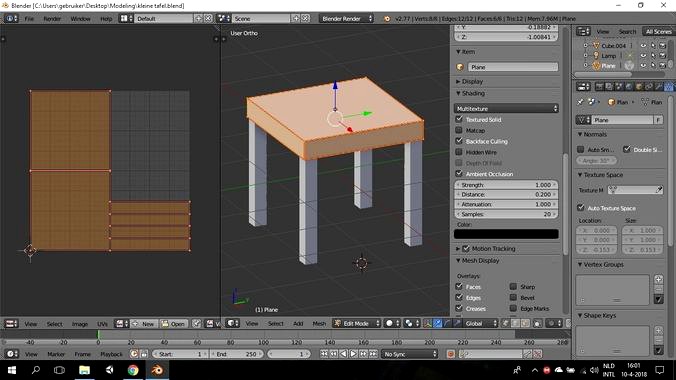Switch to World properties tab icon
Viewport: 676px width, 380px height.
coord(629,87)
